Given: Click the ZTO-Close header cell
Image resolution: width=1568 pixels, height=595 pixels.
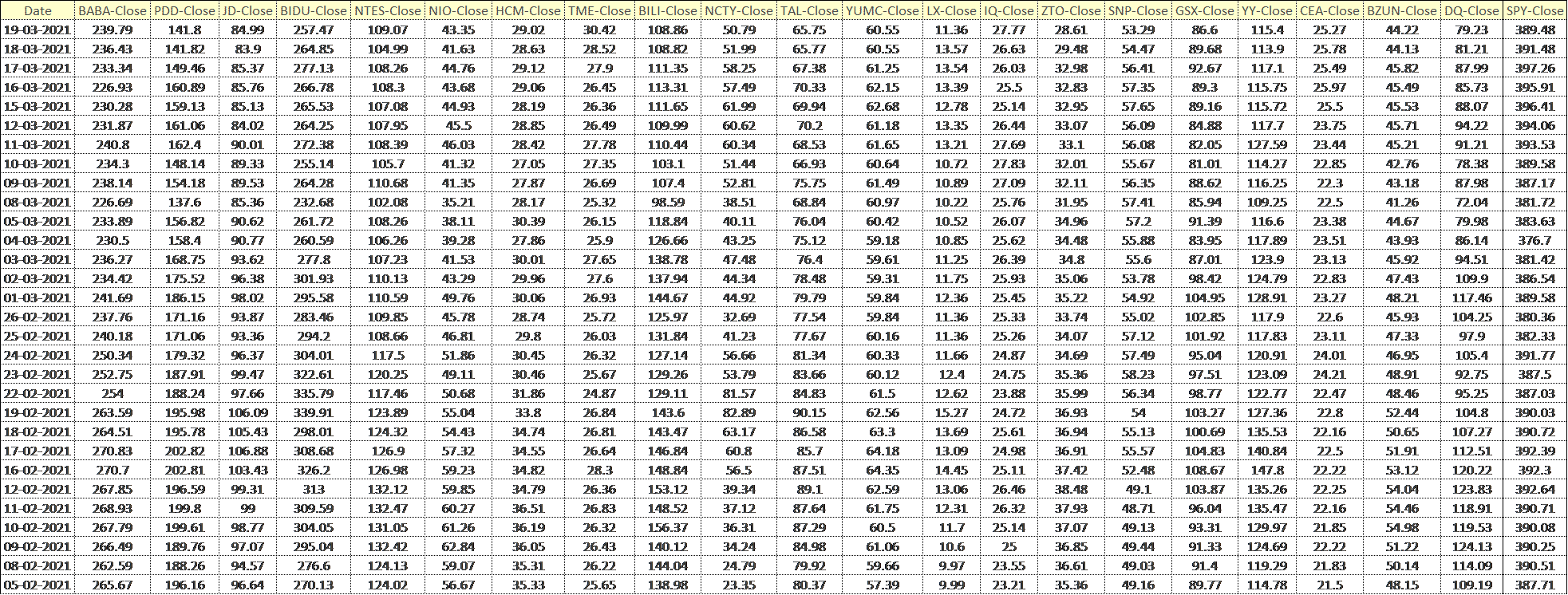Looking at the screenshot, I should click(x=1071, y=10).
